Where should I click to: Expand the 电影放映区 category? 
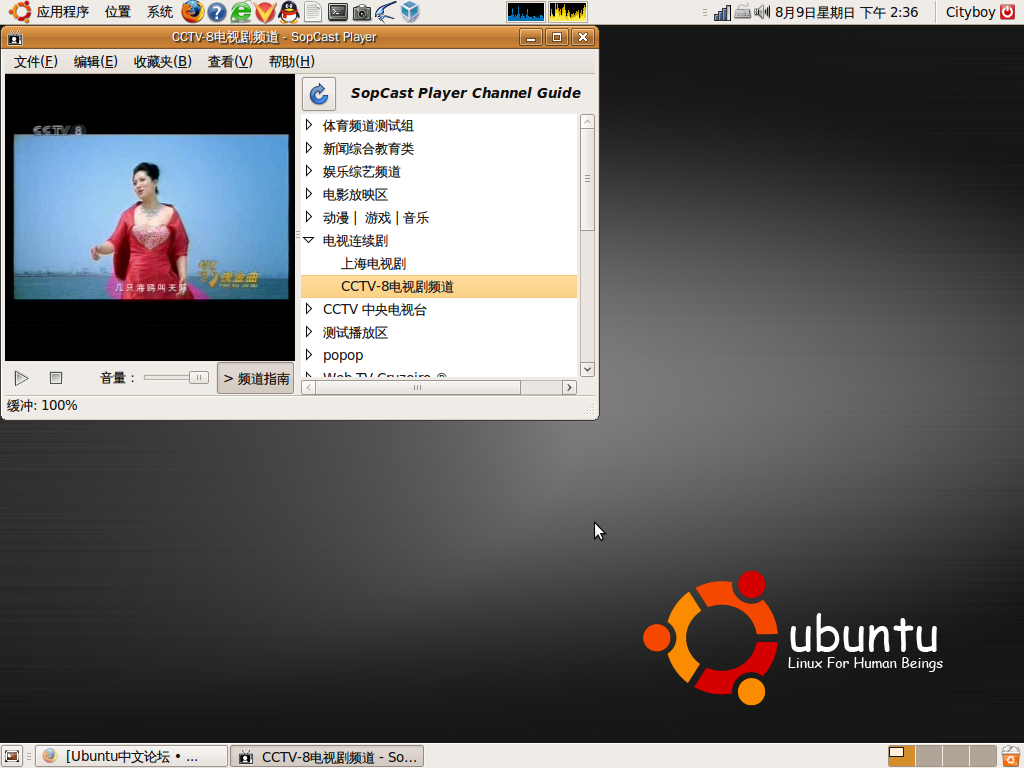310,194
